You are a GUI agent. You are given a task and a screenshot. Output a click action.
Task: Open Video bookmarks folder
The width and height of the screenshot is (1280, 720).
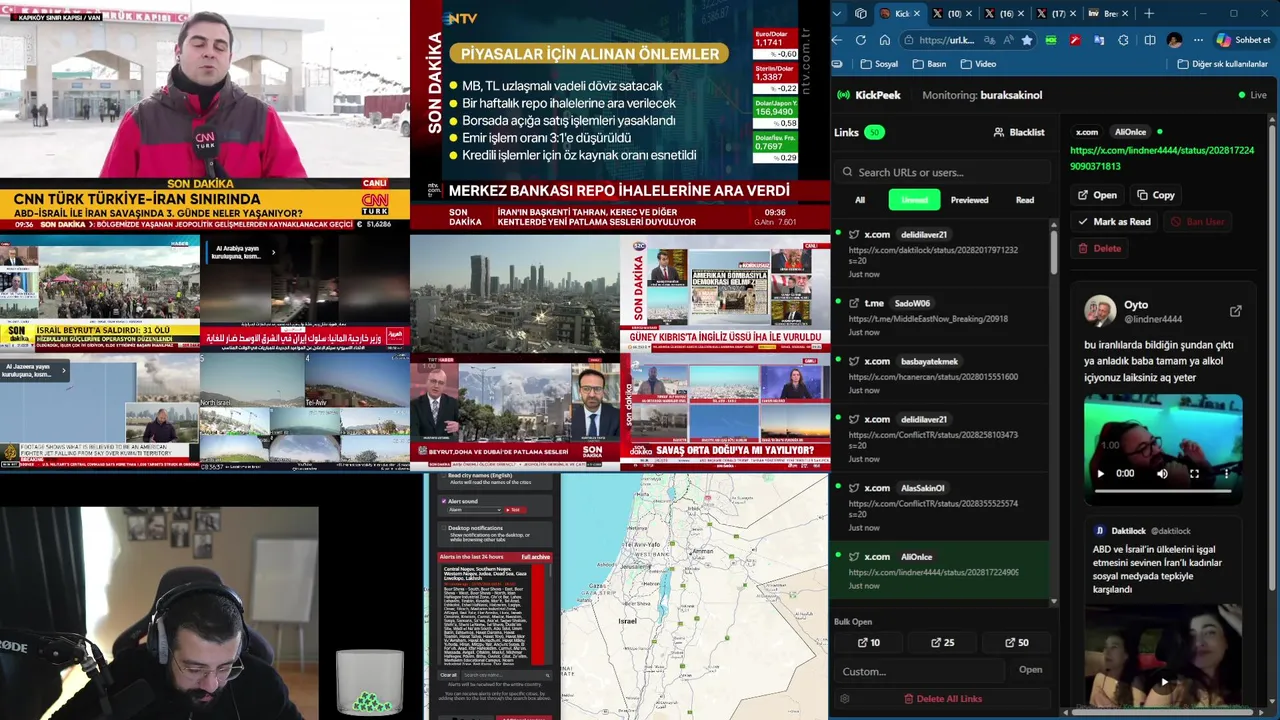978,64
